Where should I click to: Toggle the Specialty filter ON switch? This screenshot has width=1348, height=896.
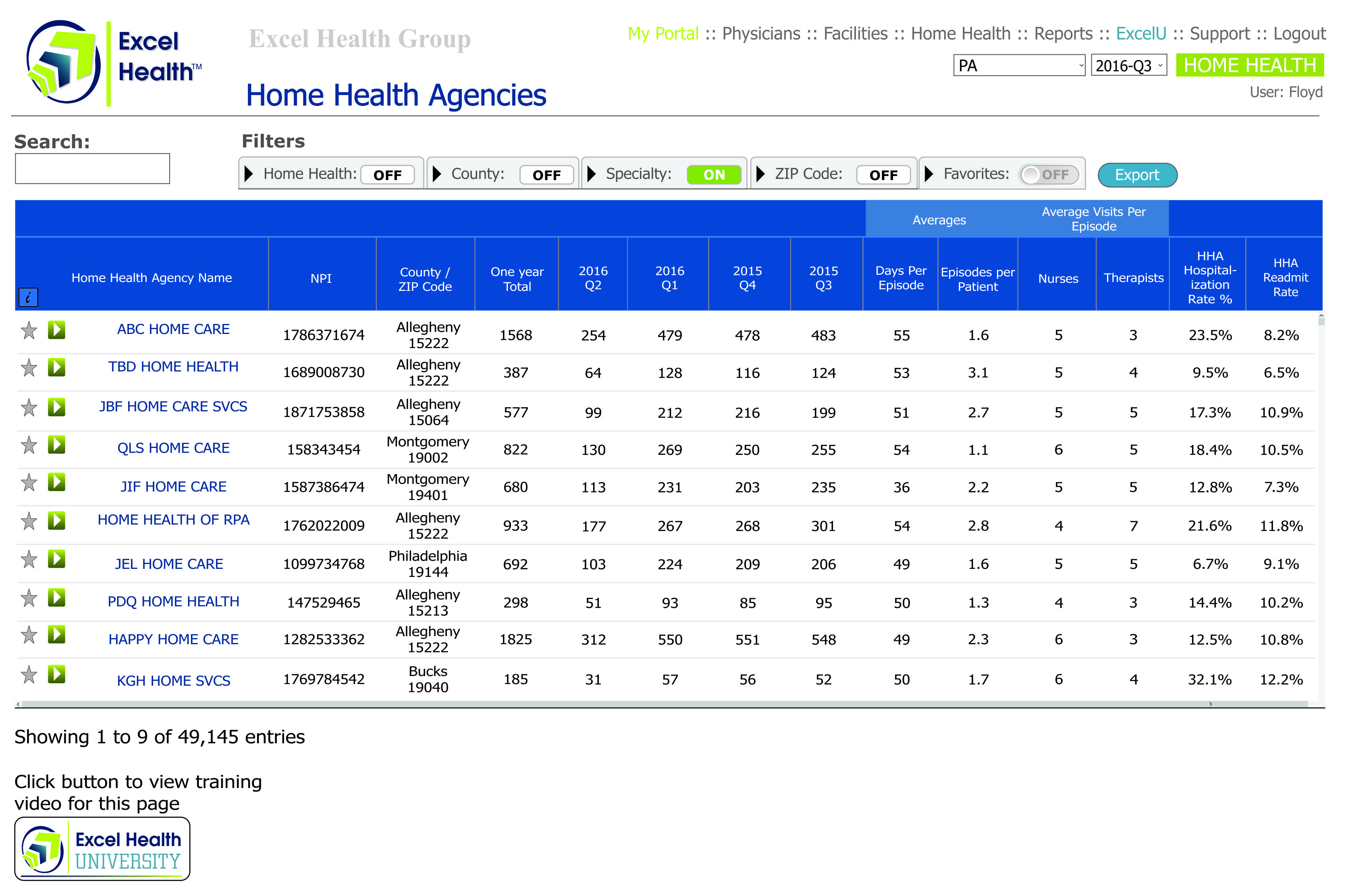[713, 175]
